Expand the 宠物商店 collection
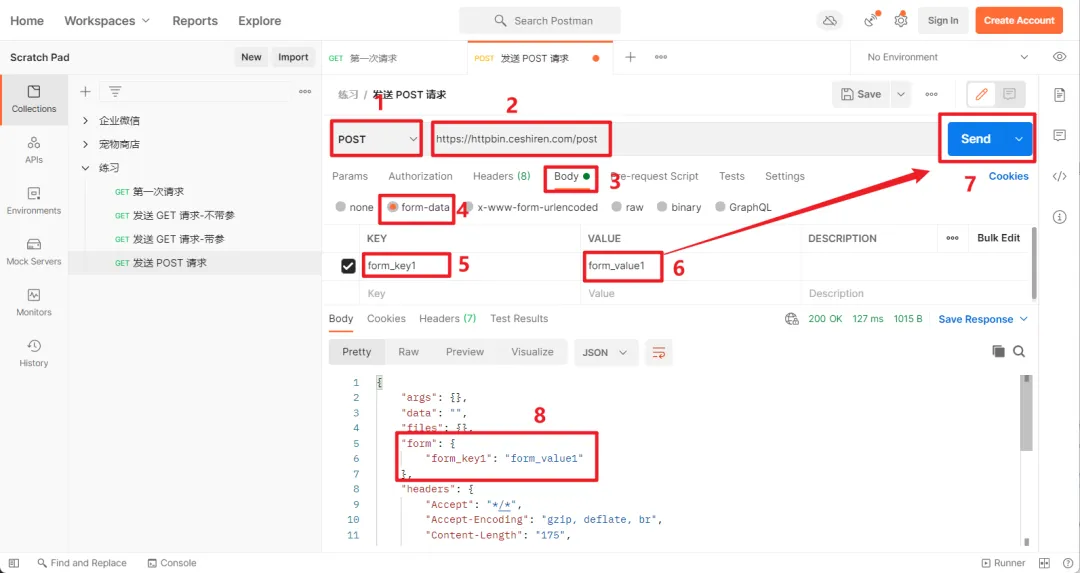This screenshot has height=573, width=1080. click(85, 144)
